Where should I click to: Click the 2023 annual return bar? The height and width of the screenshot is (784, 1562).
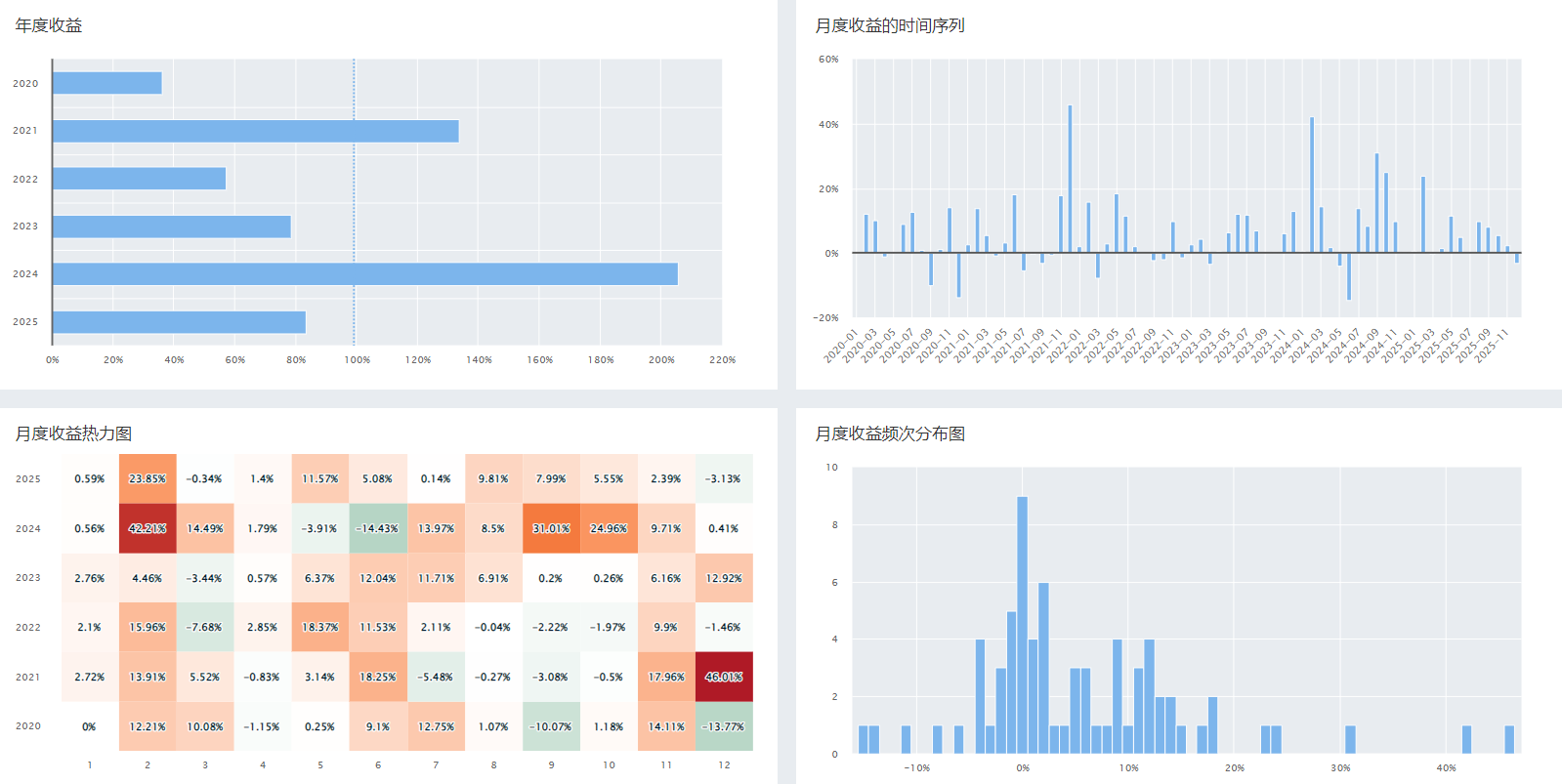coord(171,227)
